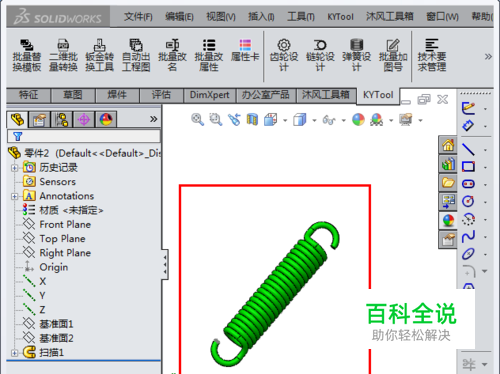
Task: Open 办公室产品 tab
Action: pyautogui.click(x=266, y=95)
